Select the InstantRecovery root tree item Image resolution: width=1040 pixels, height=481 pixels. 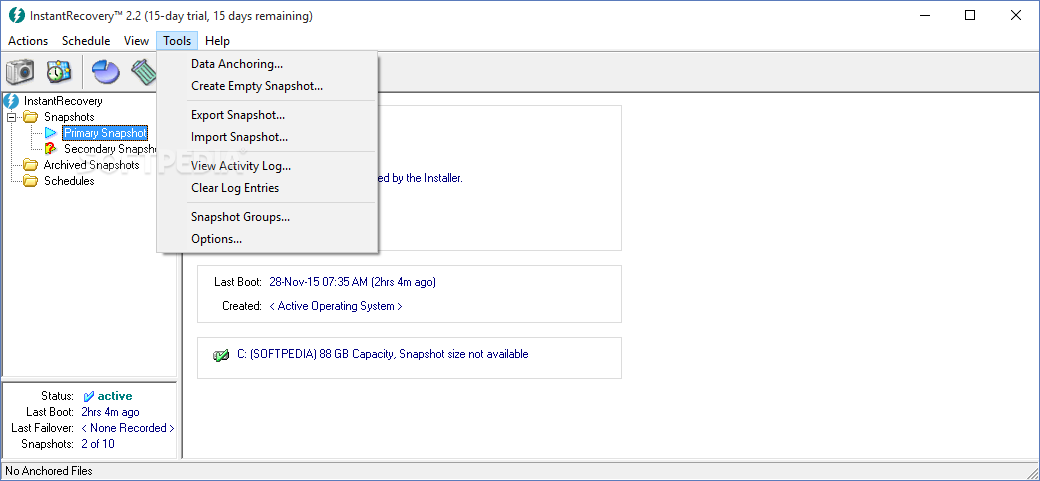click(63, 102)
